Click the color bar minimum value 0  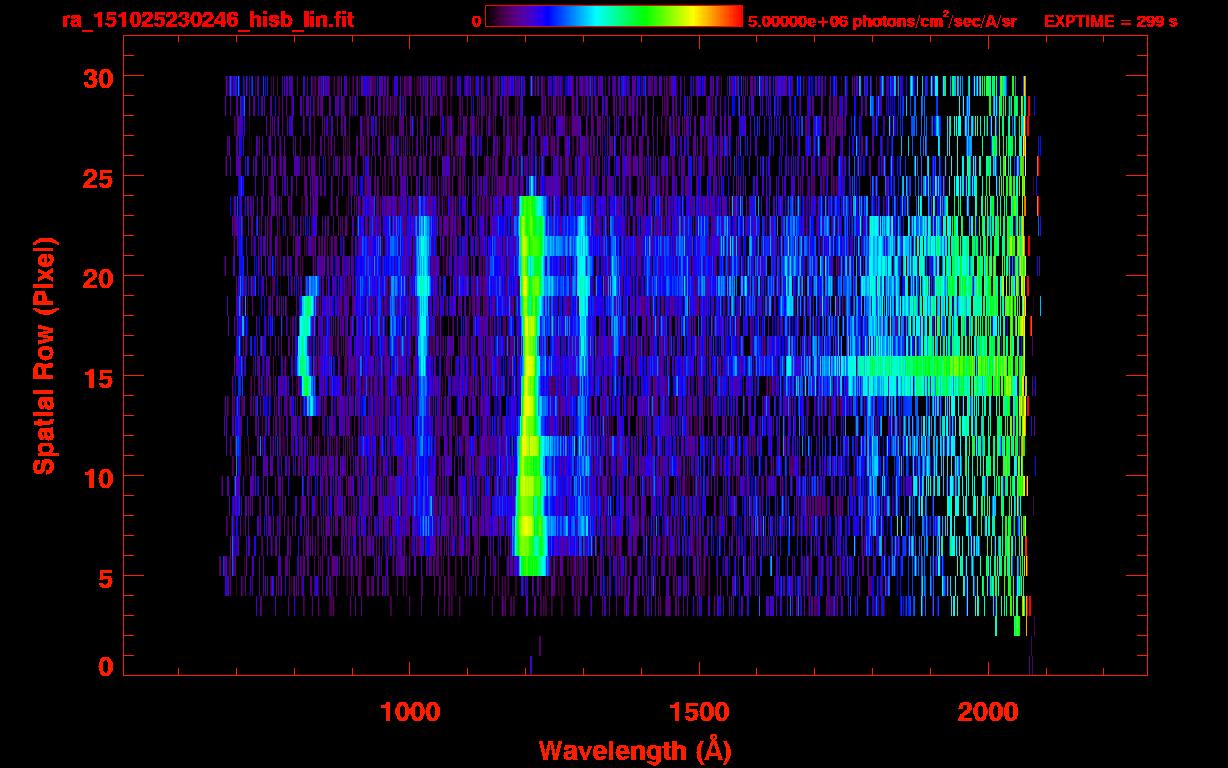coord(476,21)
